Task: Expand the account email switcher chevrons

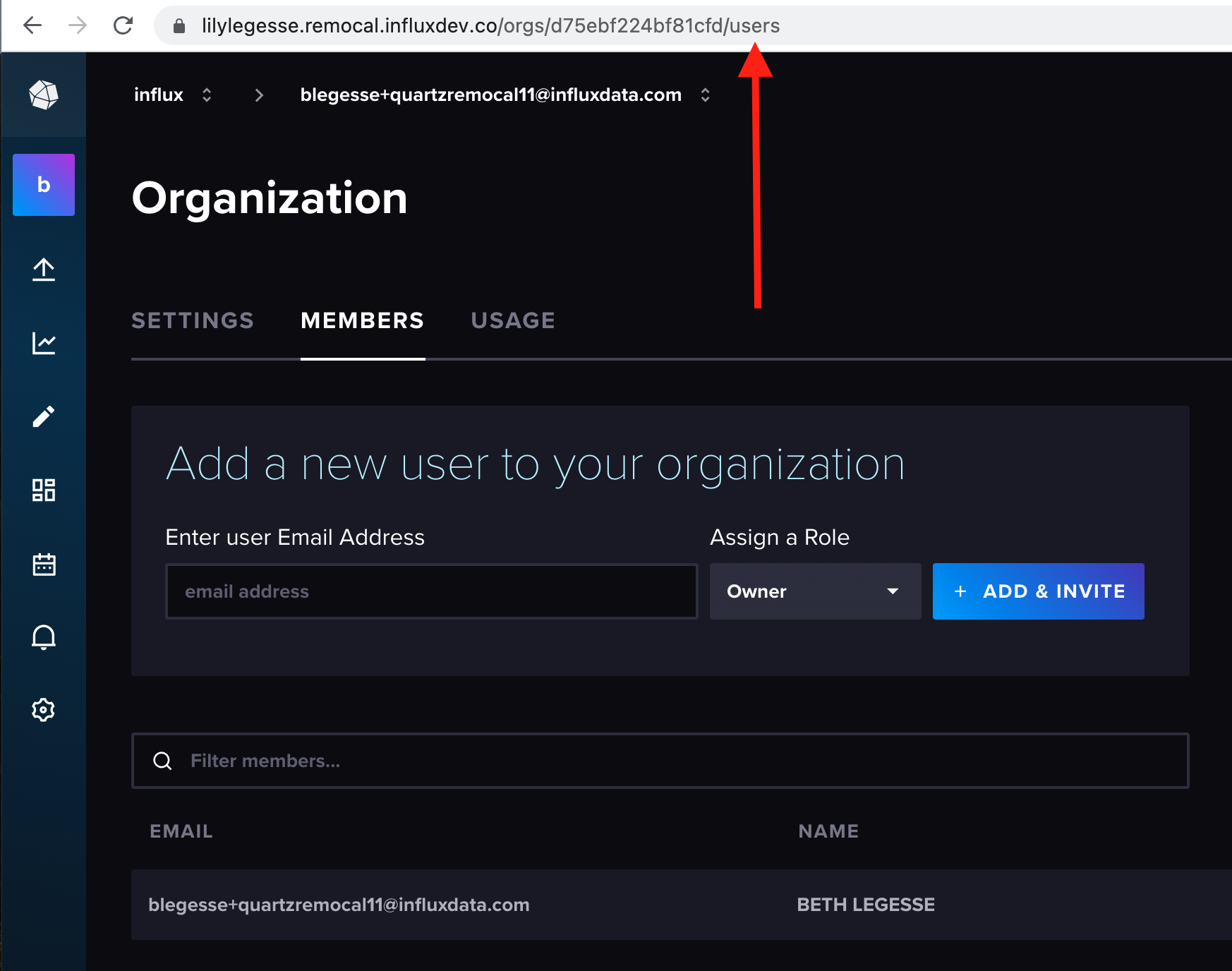Action: tap(705, 95)
